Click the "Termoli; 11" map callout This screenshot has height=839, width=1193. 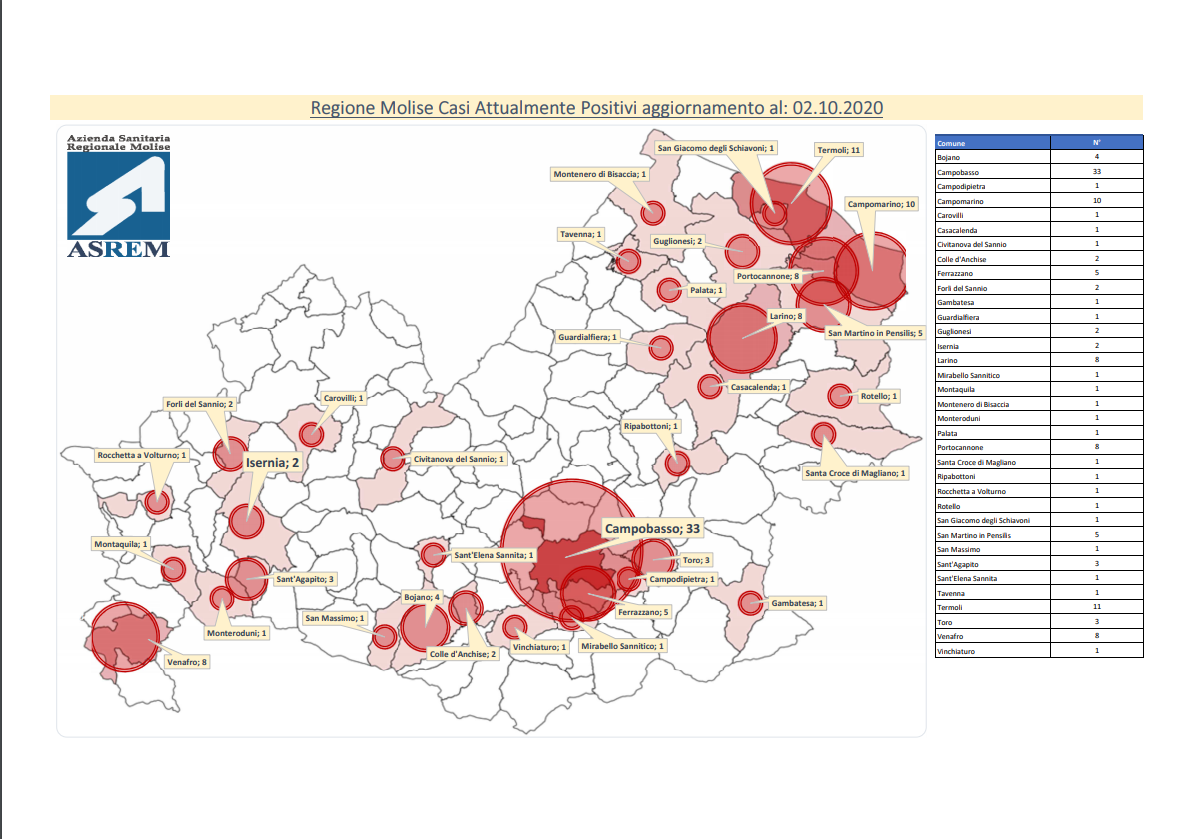[839, 150]
